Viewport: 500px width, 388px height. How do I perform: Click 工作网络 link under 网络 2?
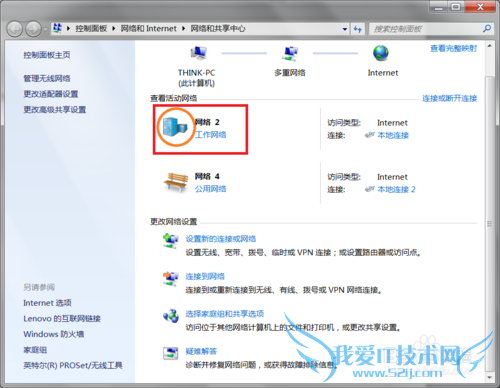(x=211, y=135)
